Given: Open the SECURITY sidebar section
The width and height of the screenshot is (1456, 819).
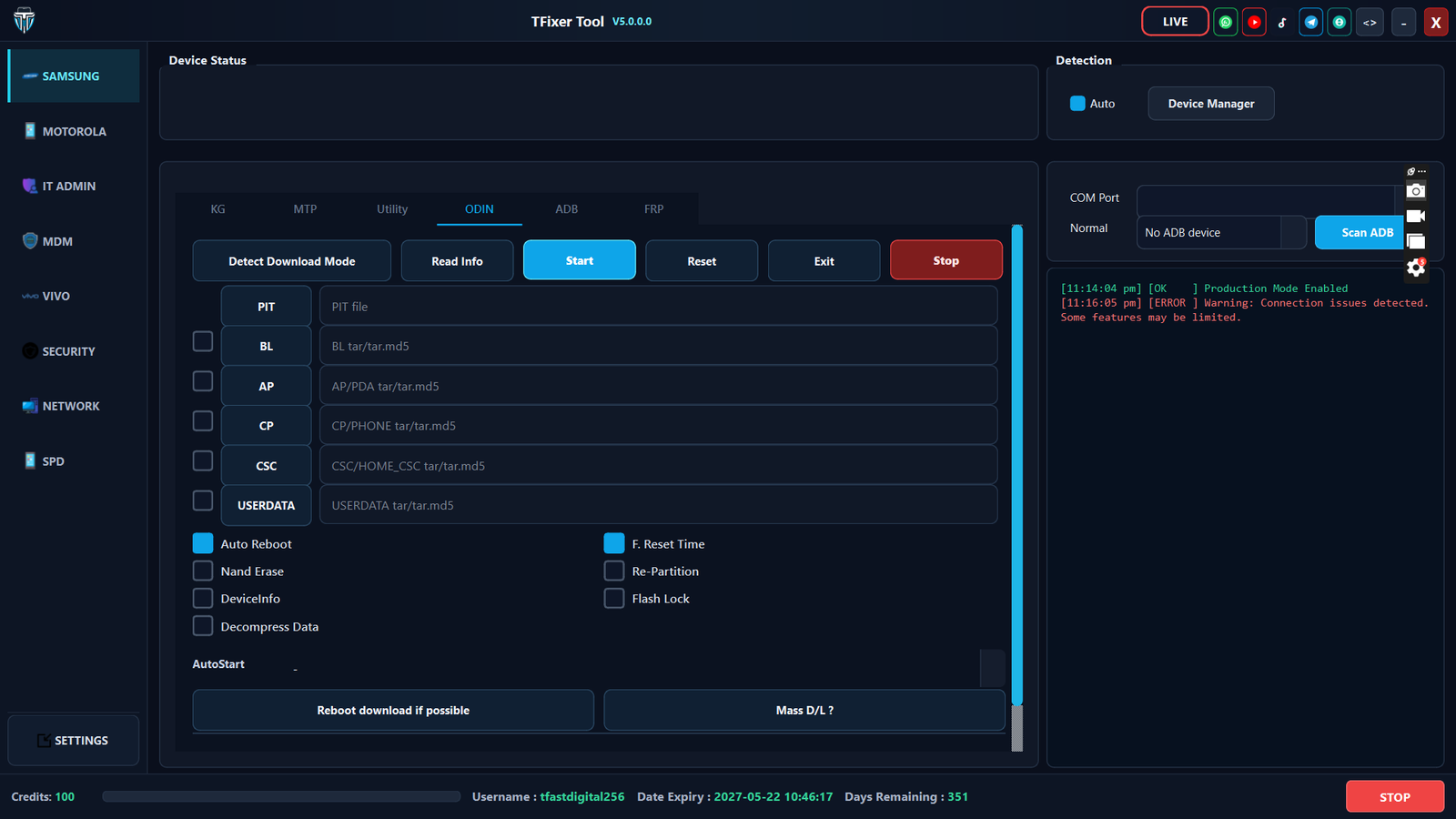Looking at the screenshot, I should (74, 351).
